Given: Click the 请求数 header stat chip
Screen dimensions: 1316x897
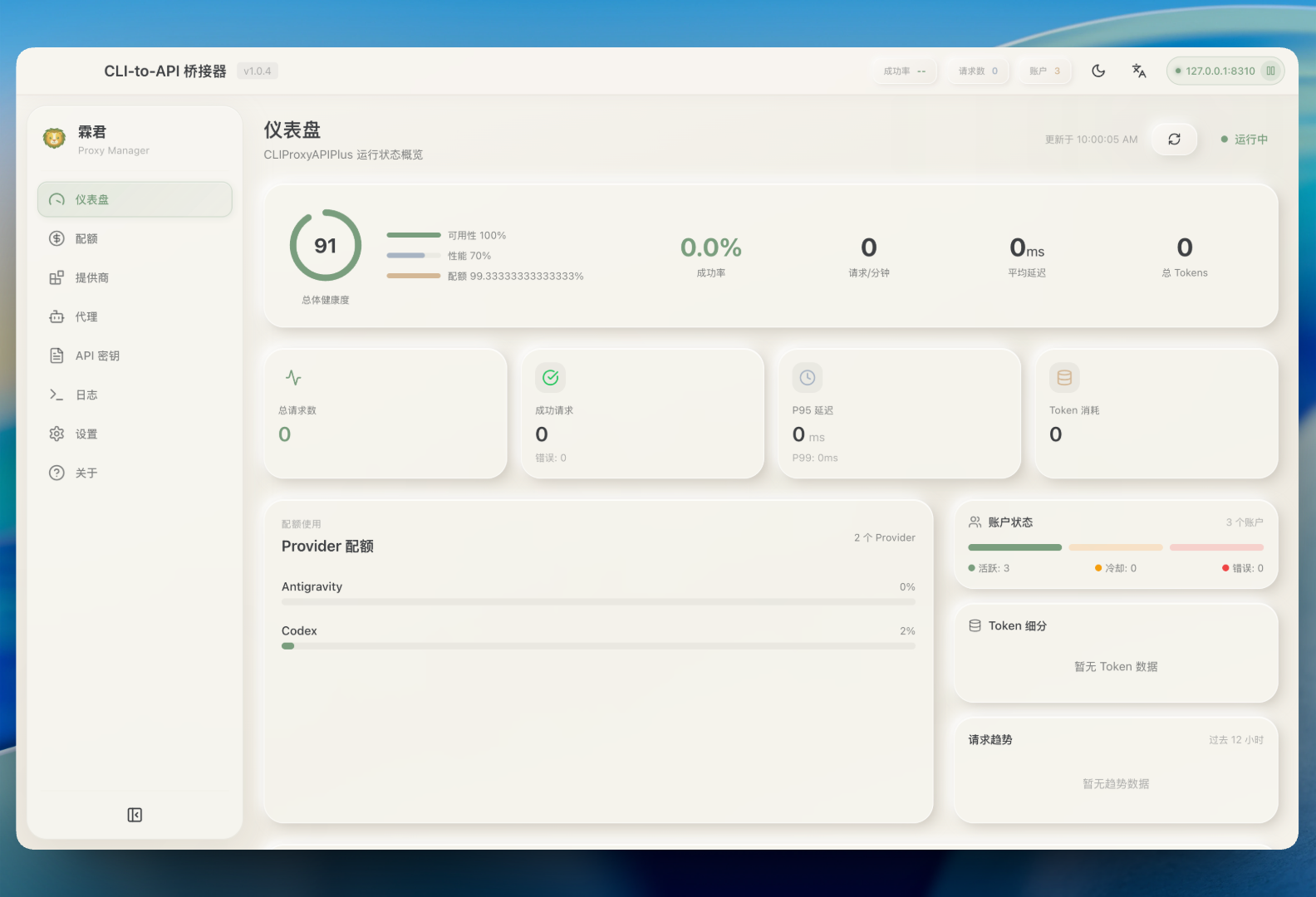Looking at the screenshot, I should [978, 71].
